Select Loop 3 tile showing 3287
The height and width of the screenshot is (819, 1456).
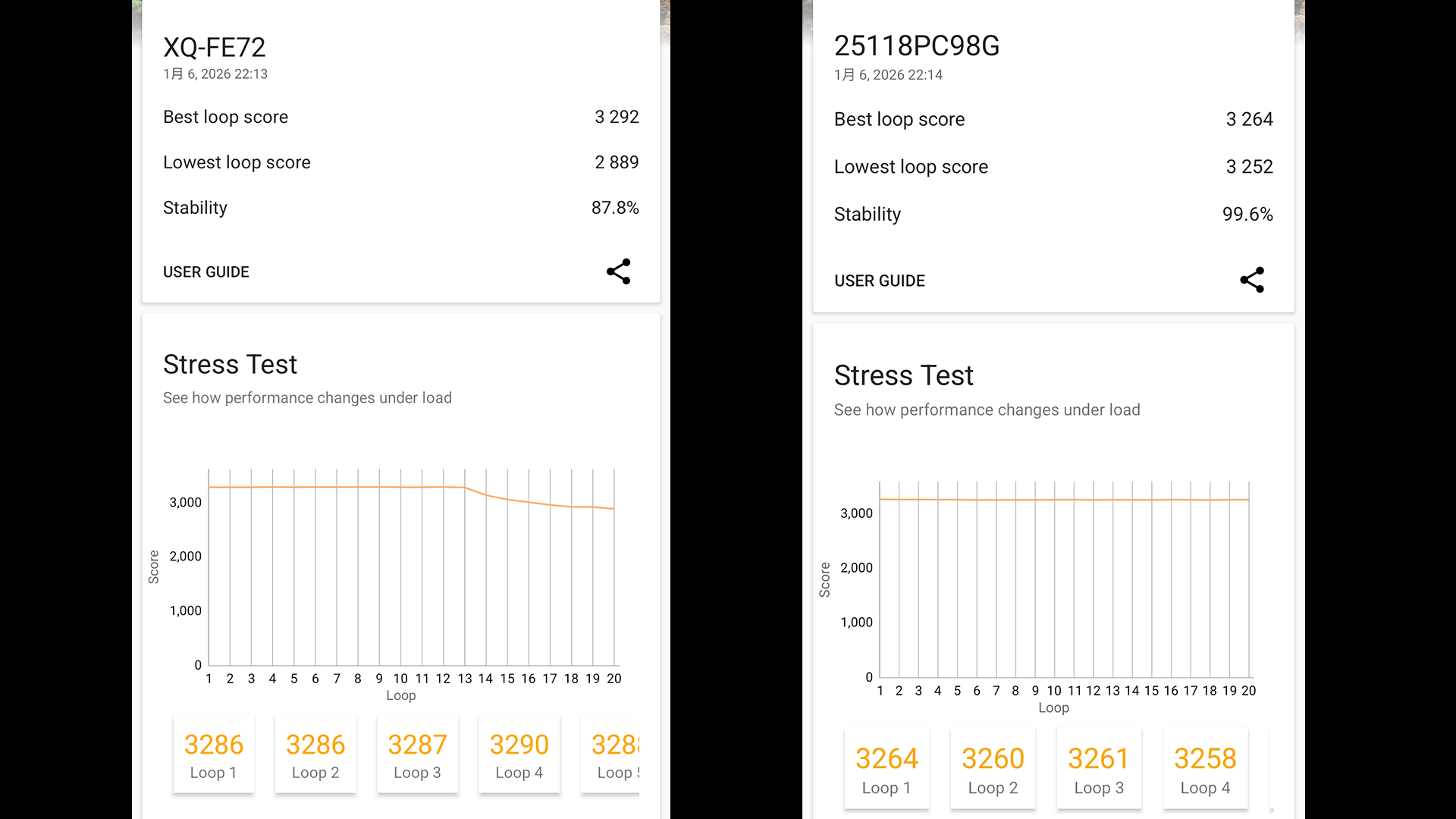pos(417,755)
